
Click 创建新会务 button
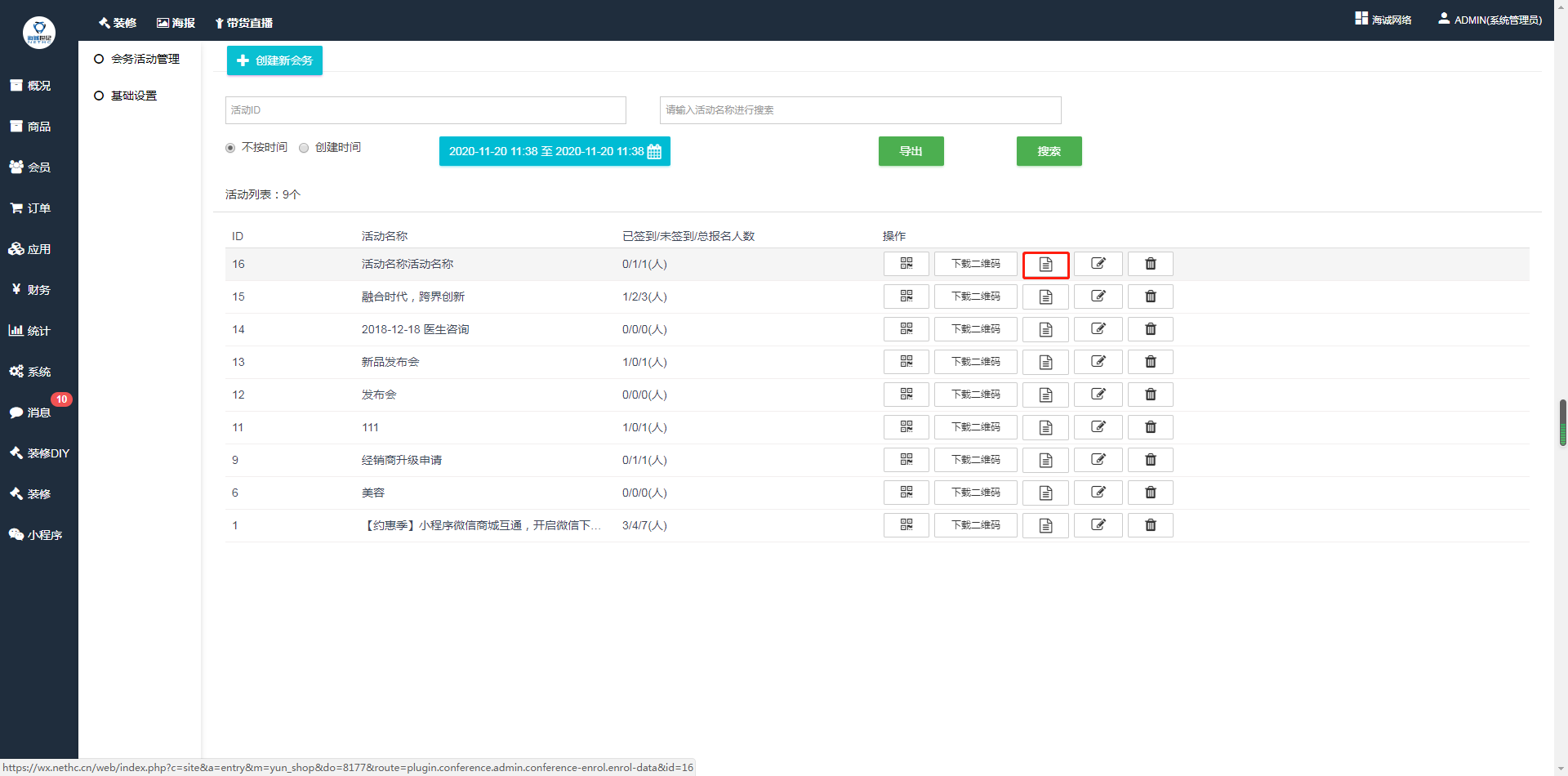(274, 60)
